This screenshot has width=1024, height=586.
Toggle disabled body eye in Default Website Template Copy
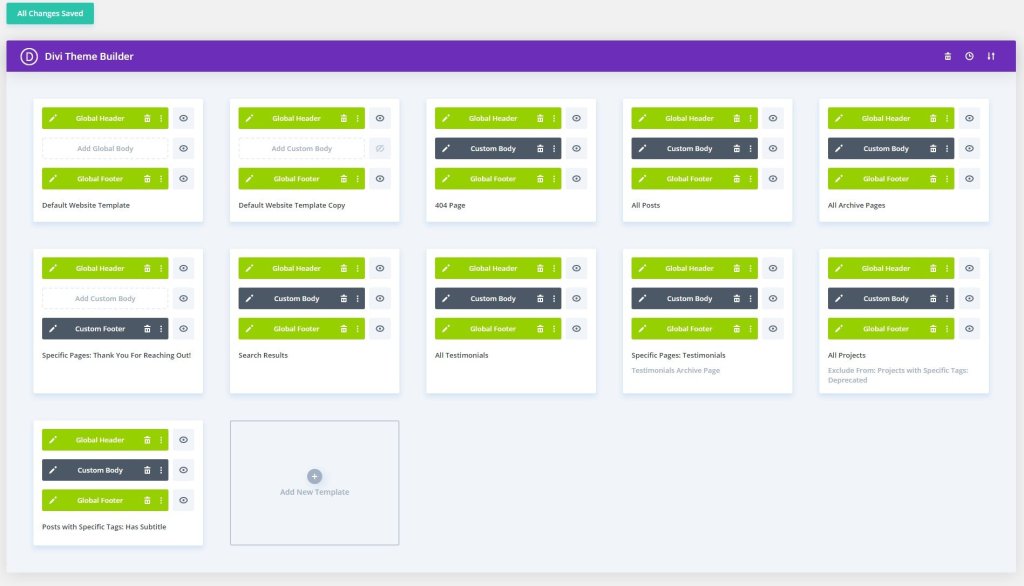(x=380, y=148)
